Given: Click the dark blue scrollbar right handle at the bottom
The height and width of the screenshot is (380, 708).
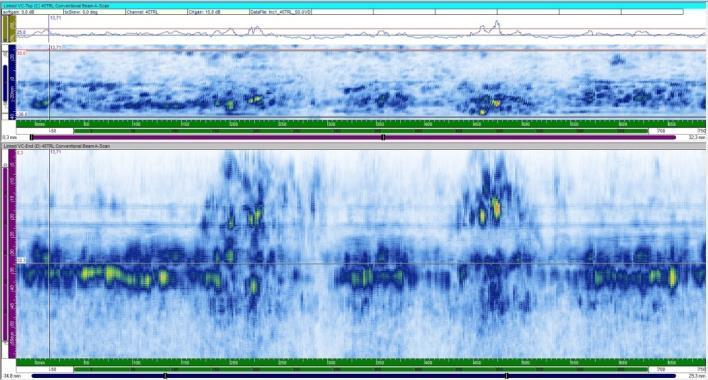Looking at the screenshot, I should tap(506, 375).
